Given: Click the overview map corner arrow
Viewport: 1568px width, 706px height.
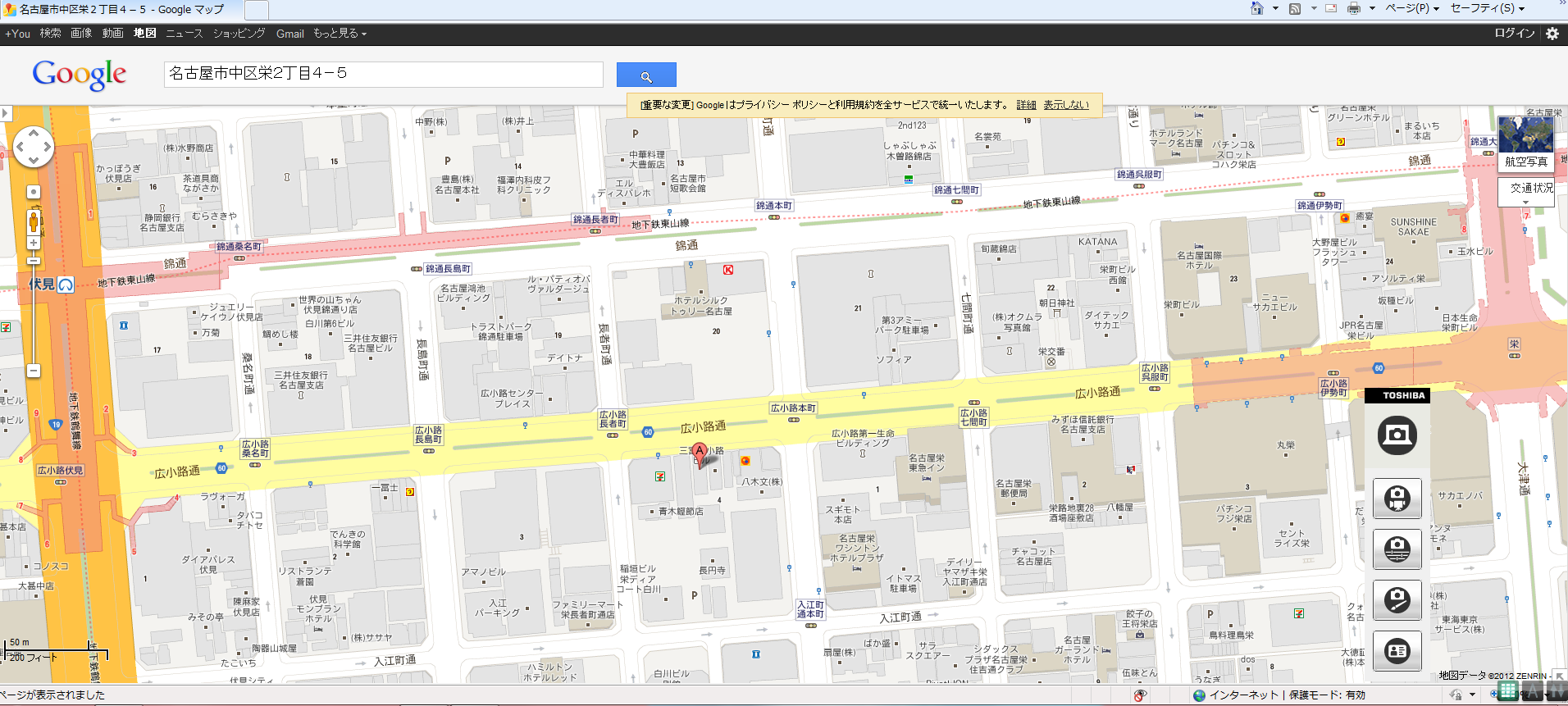Looking at the screenshot, I should (x=1559, y=676).
